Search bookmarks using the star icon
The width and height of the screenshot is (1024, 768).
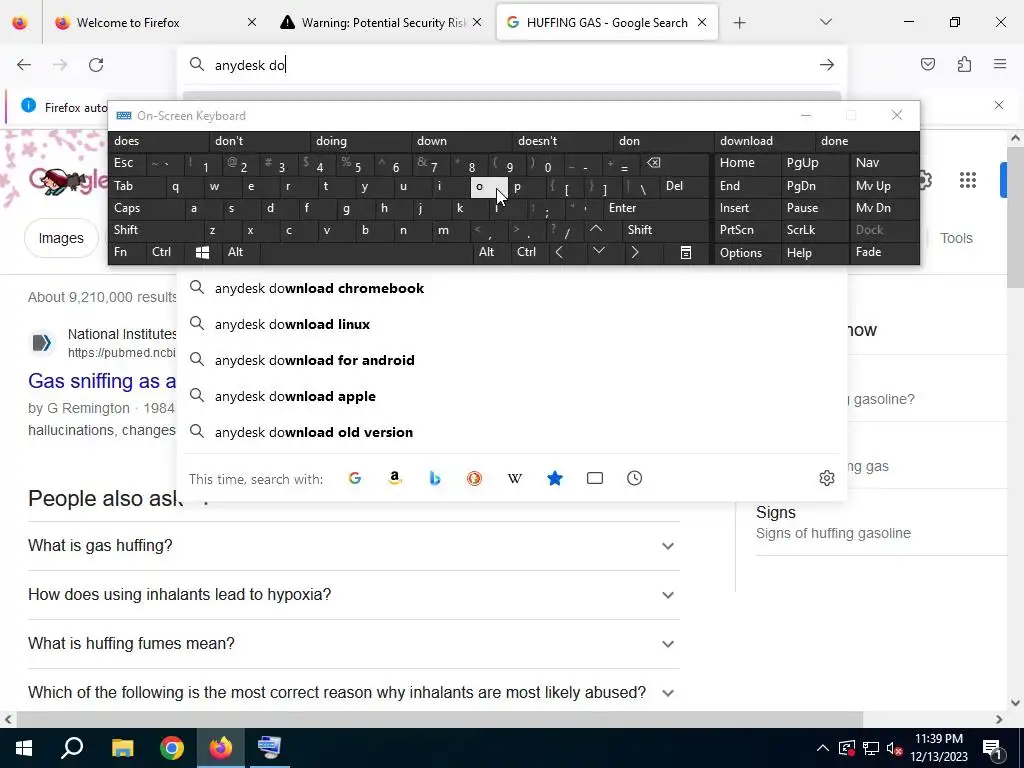tap(554, 479)
